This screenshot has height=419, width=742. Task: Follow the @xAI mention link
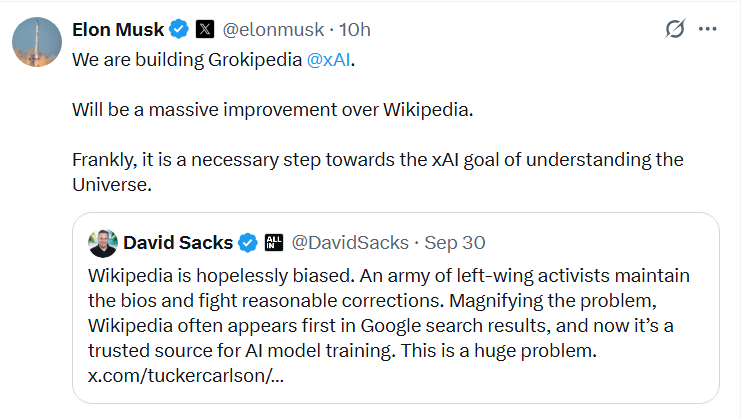pos(331,59)
